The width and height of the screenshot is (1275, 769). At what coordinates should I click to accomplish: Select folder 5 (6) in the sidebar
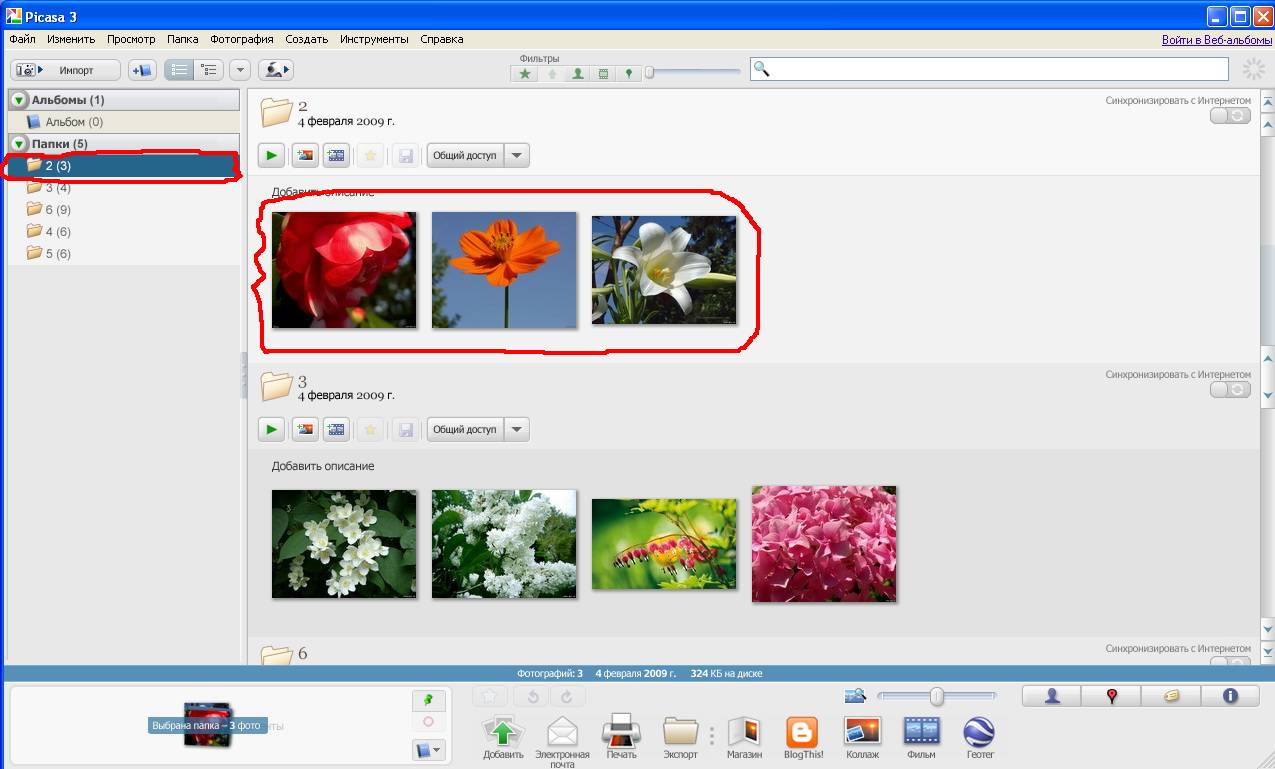(x=124, y=254)
